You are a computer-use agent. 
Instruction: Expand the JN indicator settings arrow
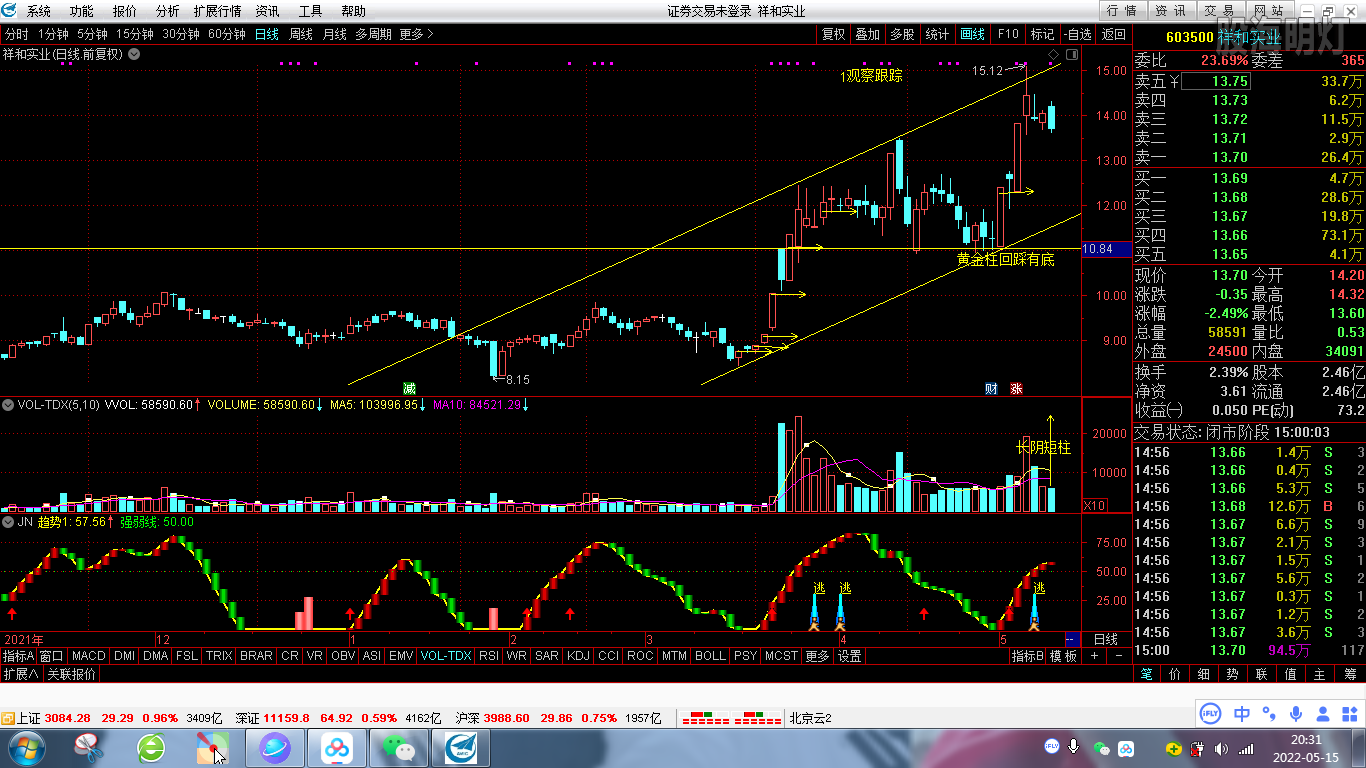click(9, 522)
